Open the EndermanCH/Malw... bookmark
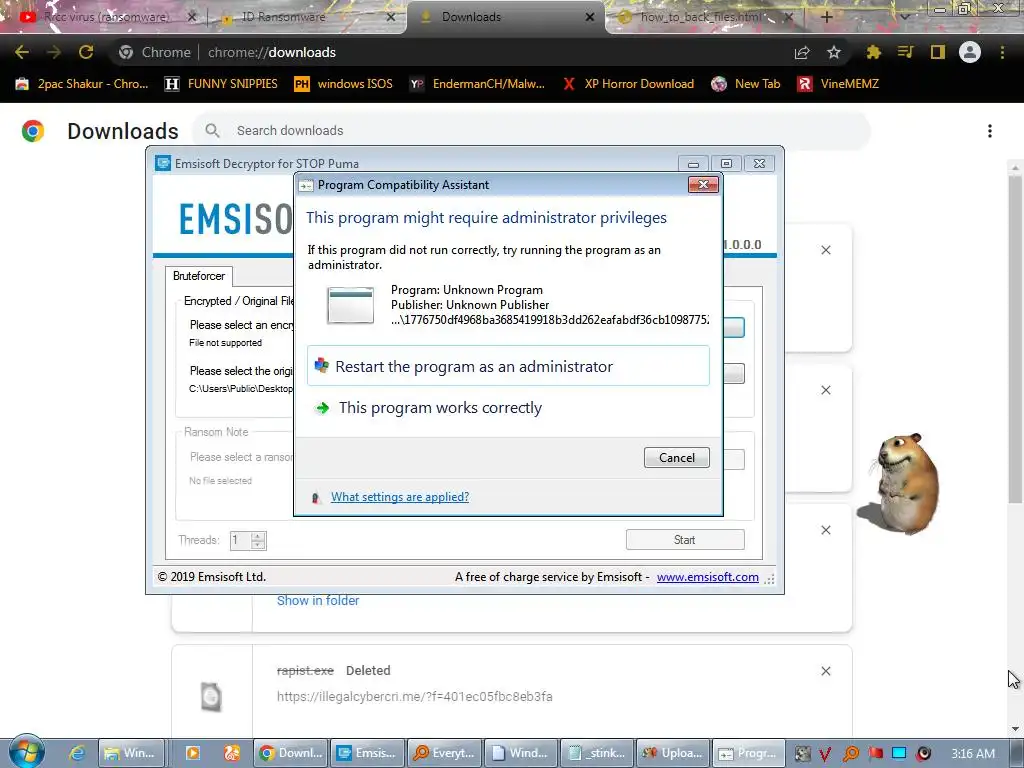Screen dimensions: 1024x768 click(x=477, y=84)
